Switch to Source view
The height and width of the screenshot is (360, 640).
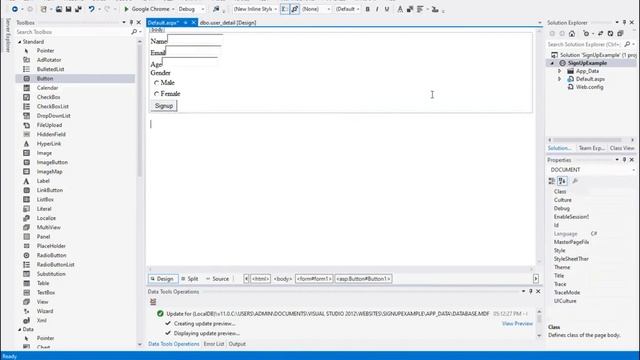(218, 279)
